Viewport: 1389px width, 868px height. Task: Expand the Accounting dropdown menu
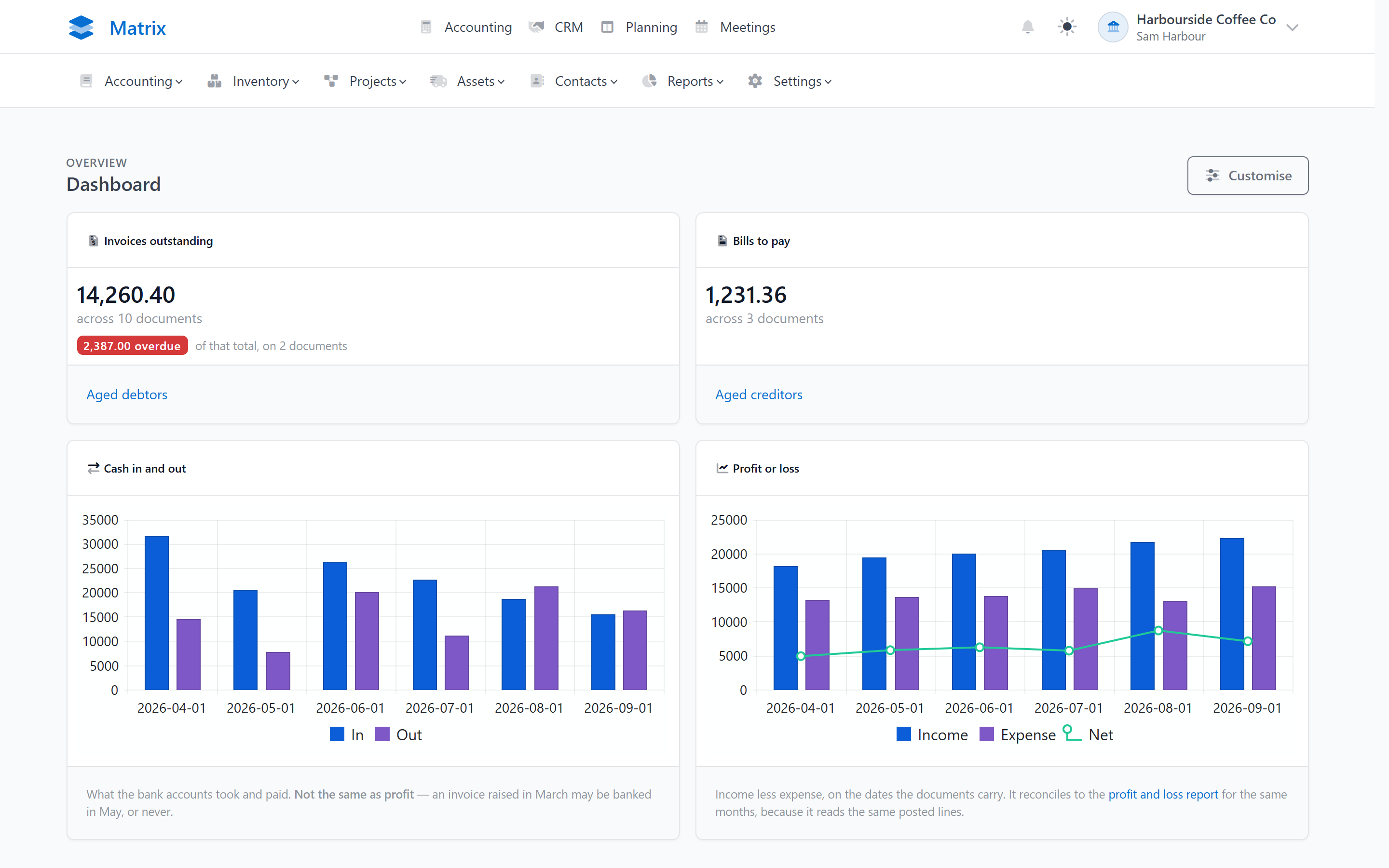[x=132, y=81]
